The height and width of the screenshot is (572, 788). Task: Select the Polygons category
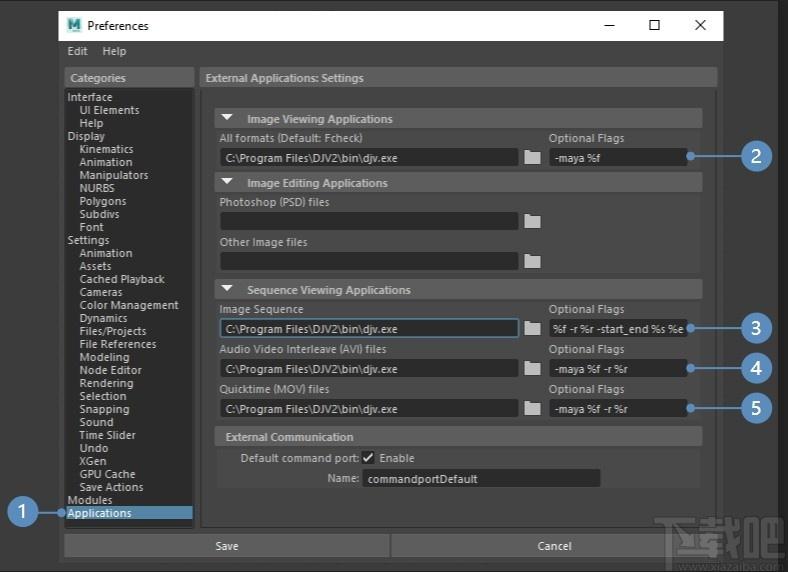coord(103,201)
